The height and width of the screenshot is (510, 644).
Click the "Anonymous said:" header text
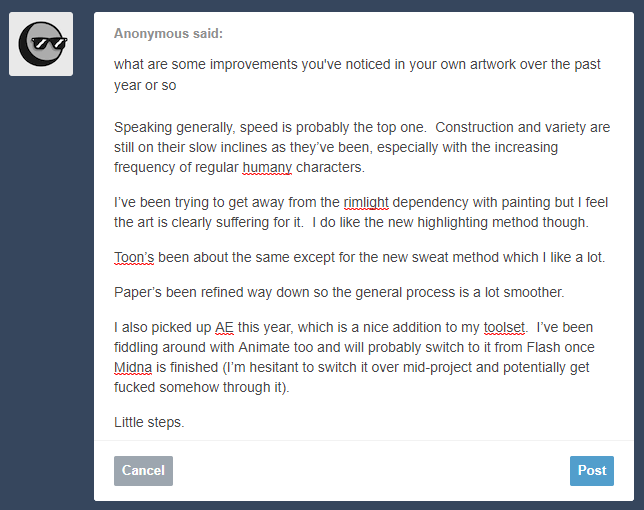[168, 34]
